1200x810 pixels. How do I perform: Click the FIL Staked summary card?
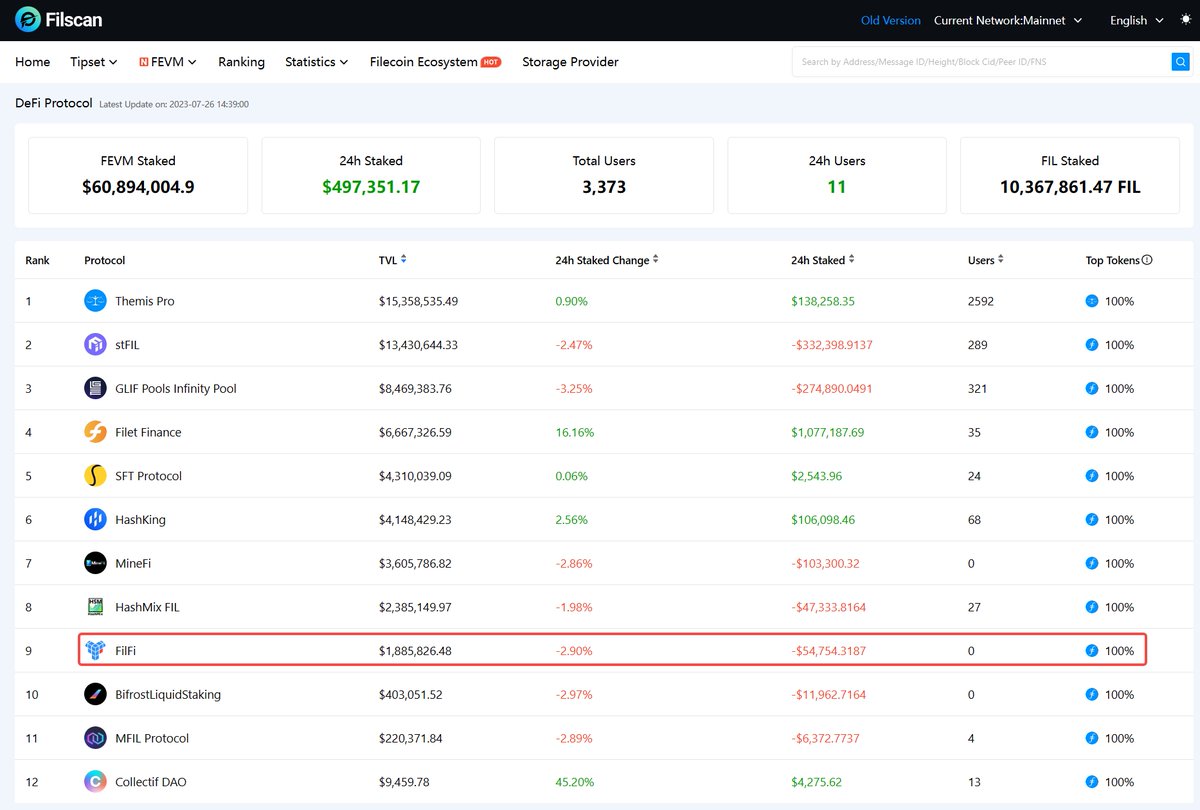(1070, 175)
